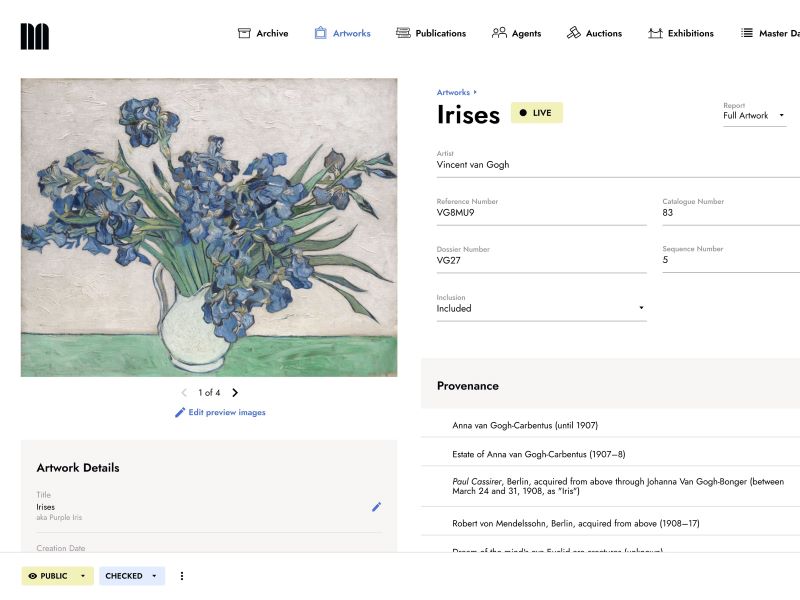Viewport: 800px width, 600px height.
Task: Click the Publications books icon
Action: [x=403, y=33]
